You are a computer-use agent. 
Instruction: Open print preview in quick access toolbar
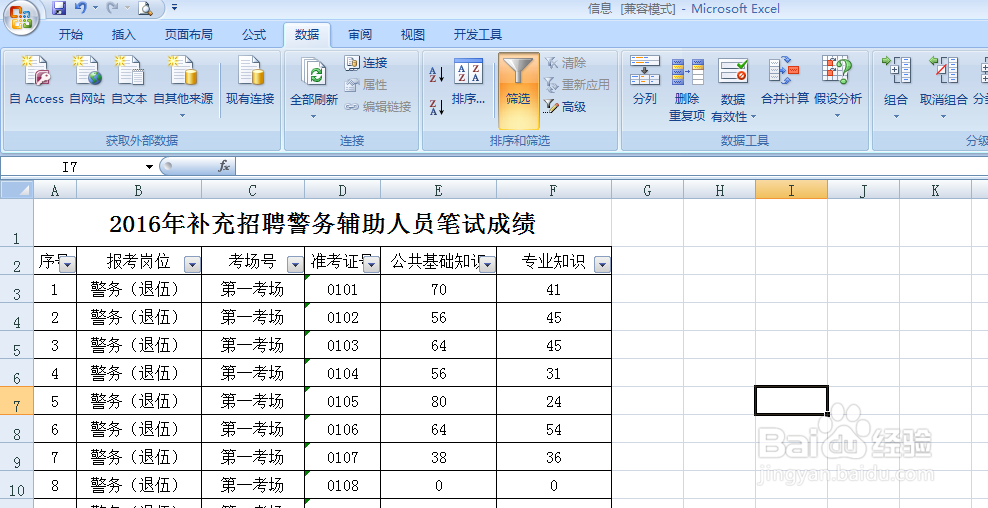(x=145, y=8)
